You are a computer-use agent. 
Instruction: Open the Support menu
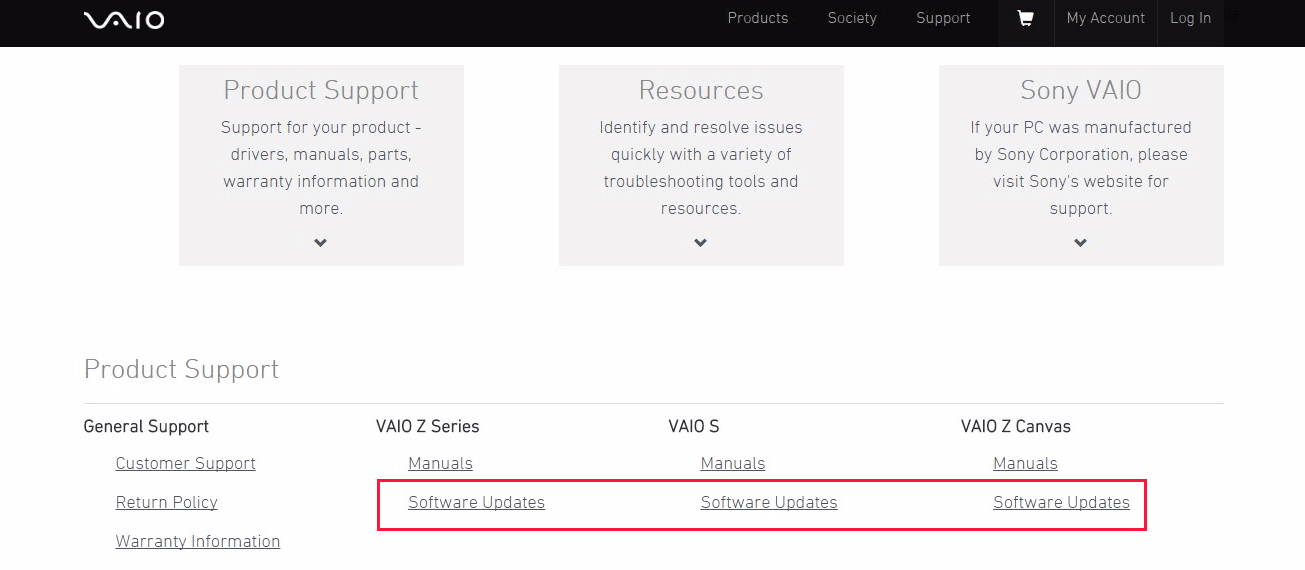(x=943, y=18)
